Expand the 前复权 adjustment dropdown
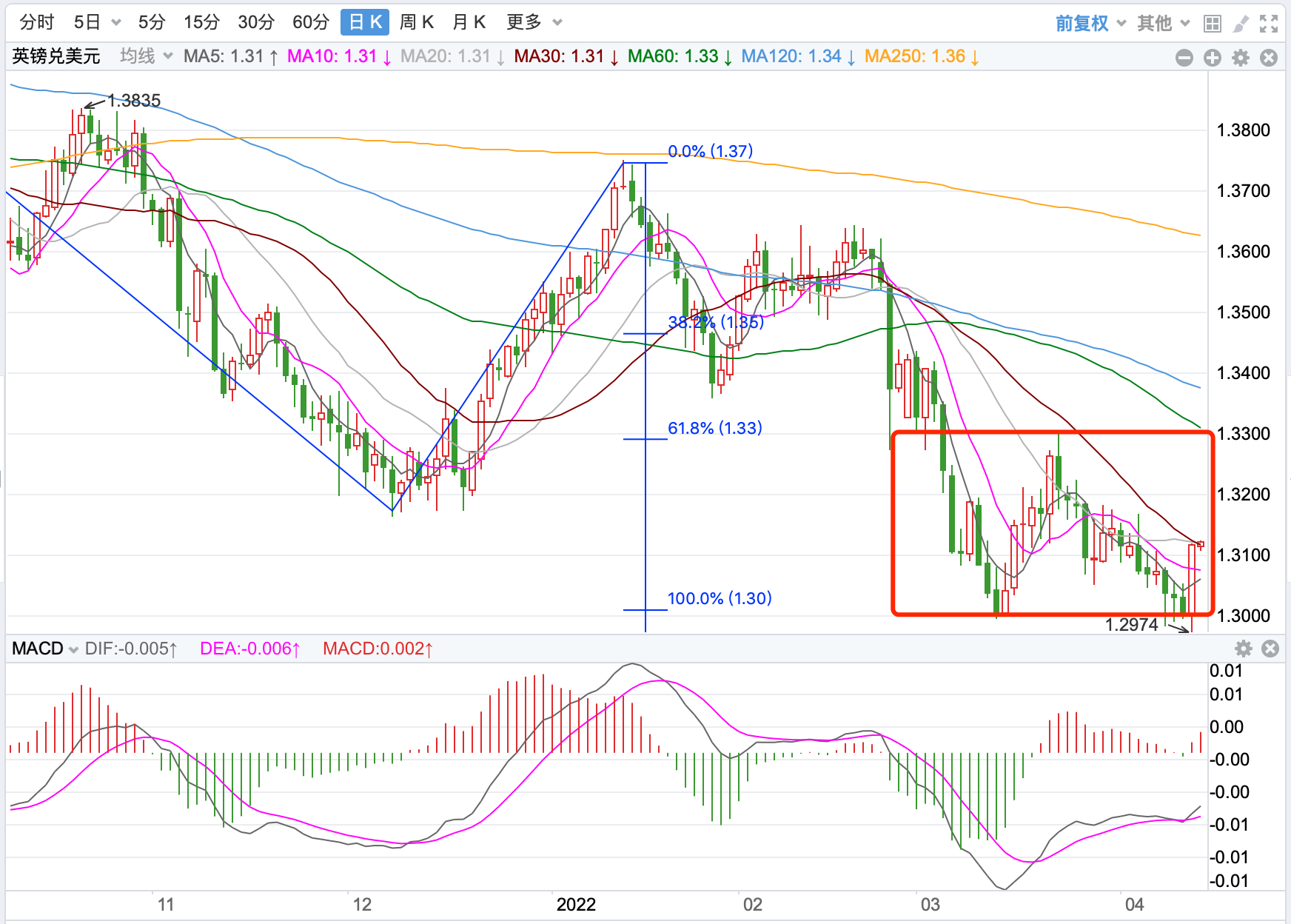The image size is (1291, 924). pyautogui.click(x=1090, y=24)
